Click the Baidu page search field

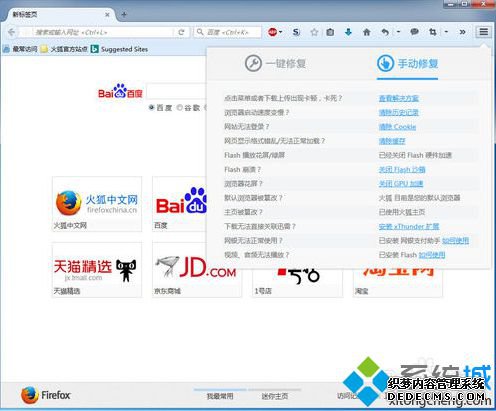click(x=176, y=91)
